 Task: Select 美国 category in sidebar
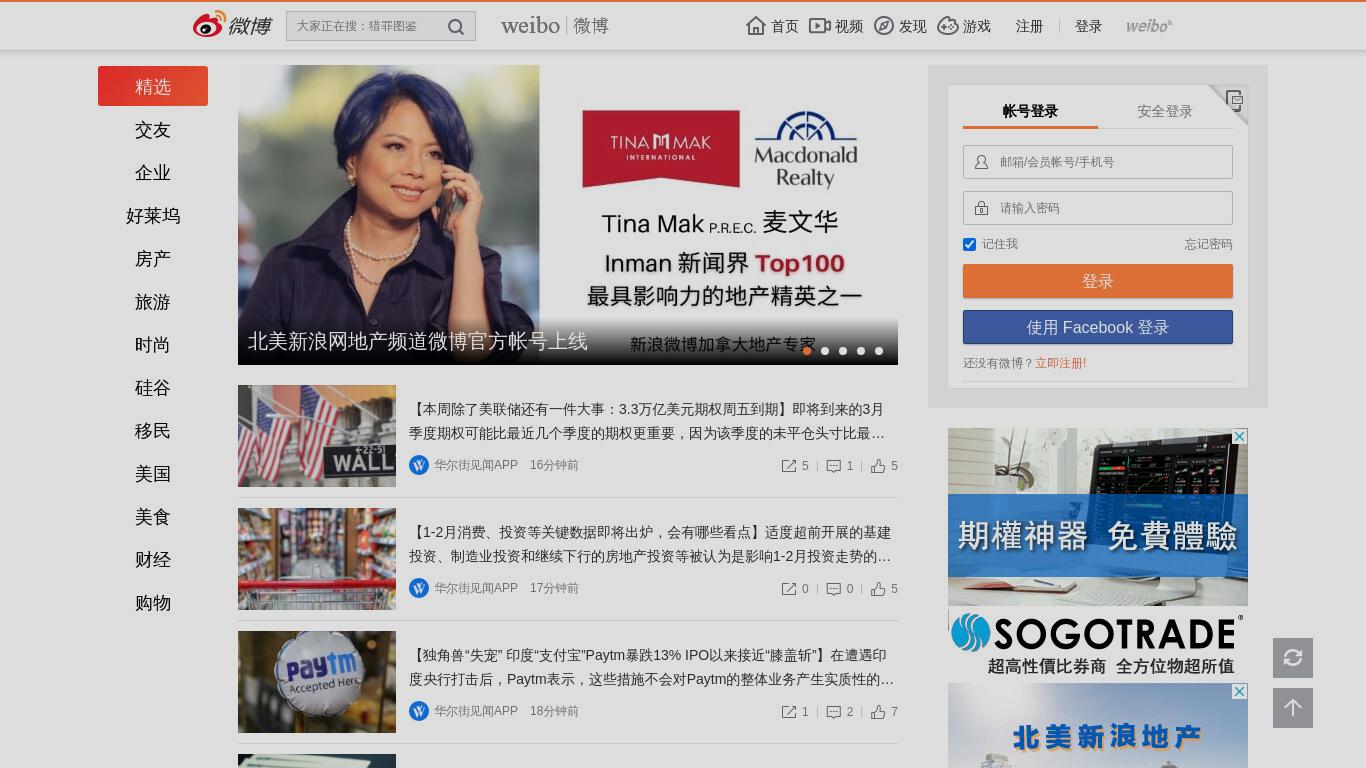pos(153,474)
